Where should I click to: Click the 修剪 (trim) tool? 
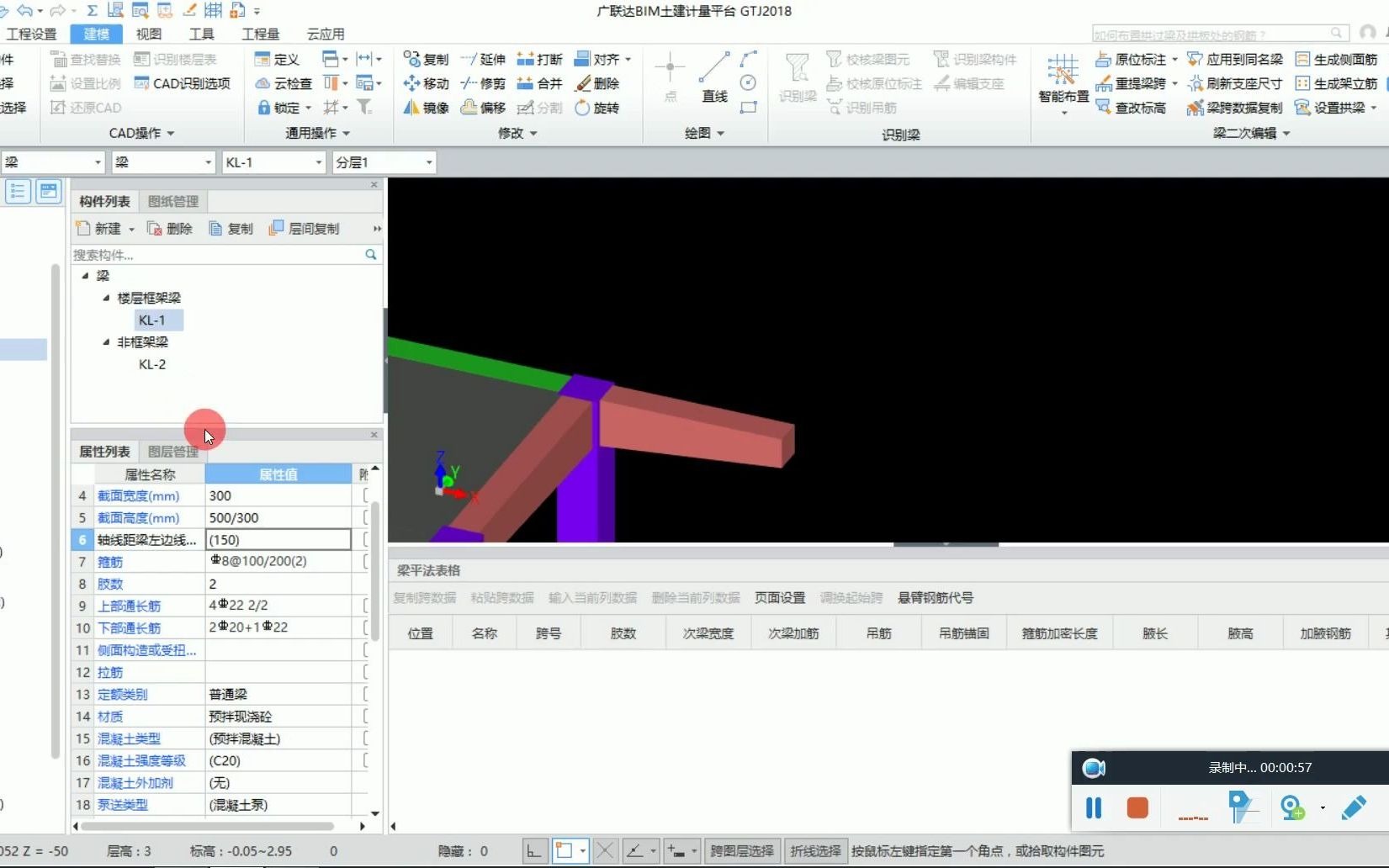(x=483, y=83)
